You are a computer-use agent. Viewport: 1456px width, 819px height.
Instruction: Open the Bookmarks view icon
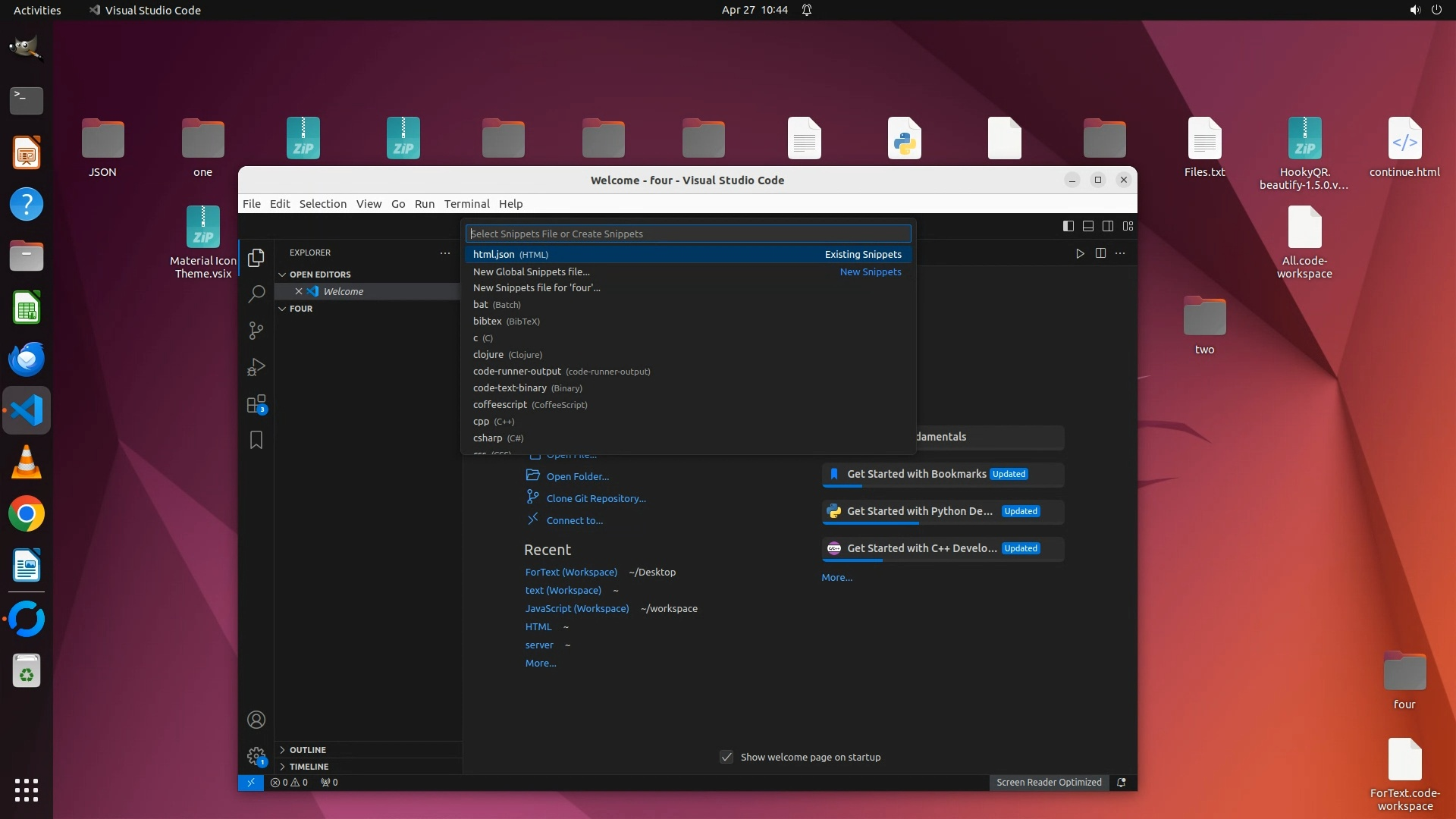pyautogui.click(x=256, y=440)
